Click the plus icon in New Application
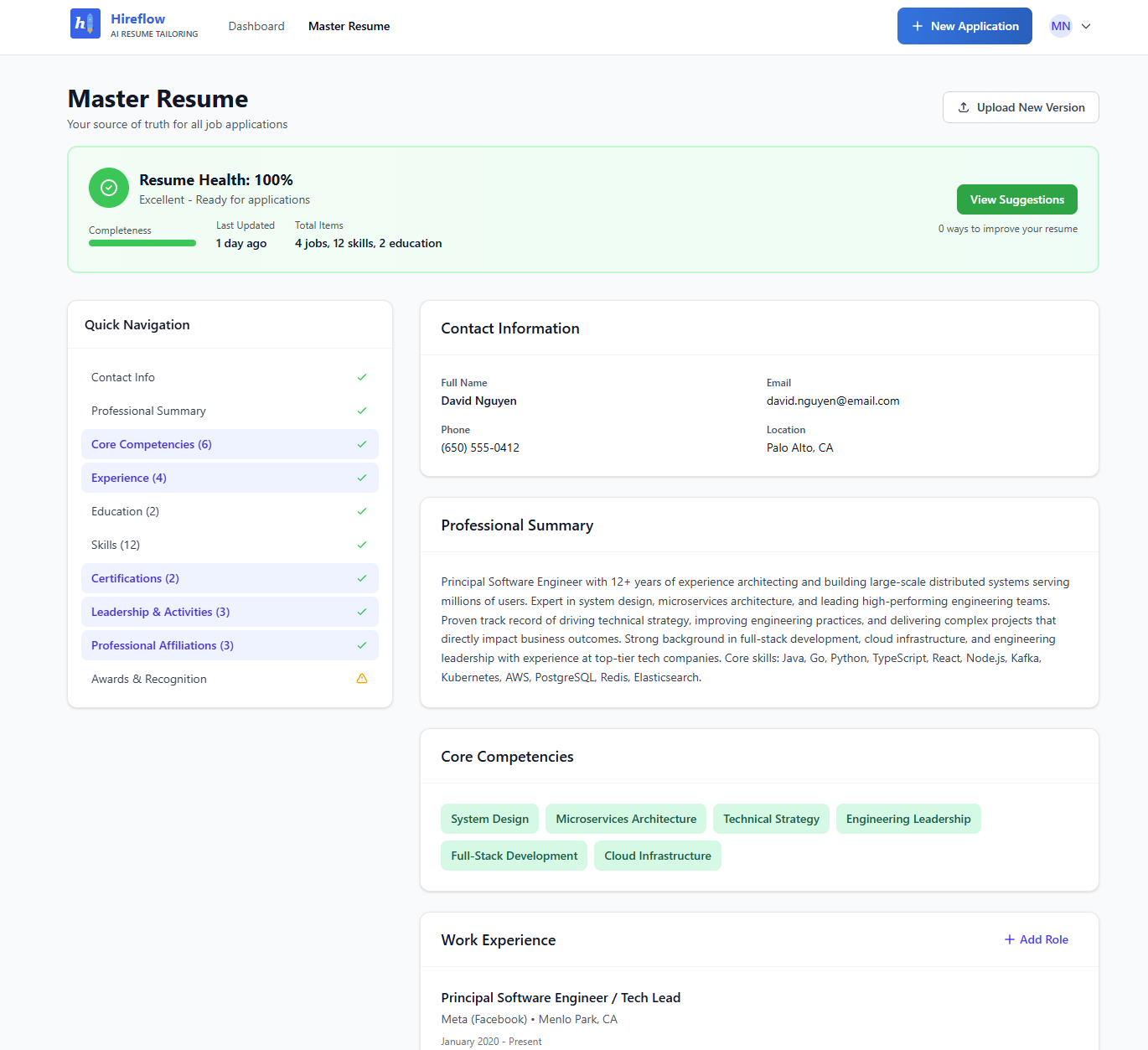1148x1050 pixels. pos(918,26)
